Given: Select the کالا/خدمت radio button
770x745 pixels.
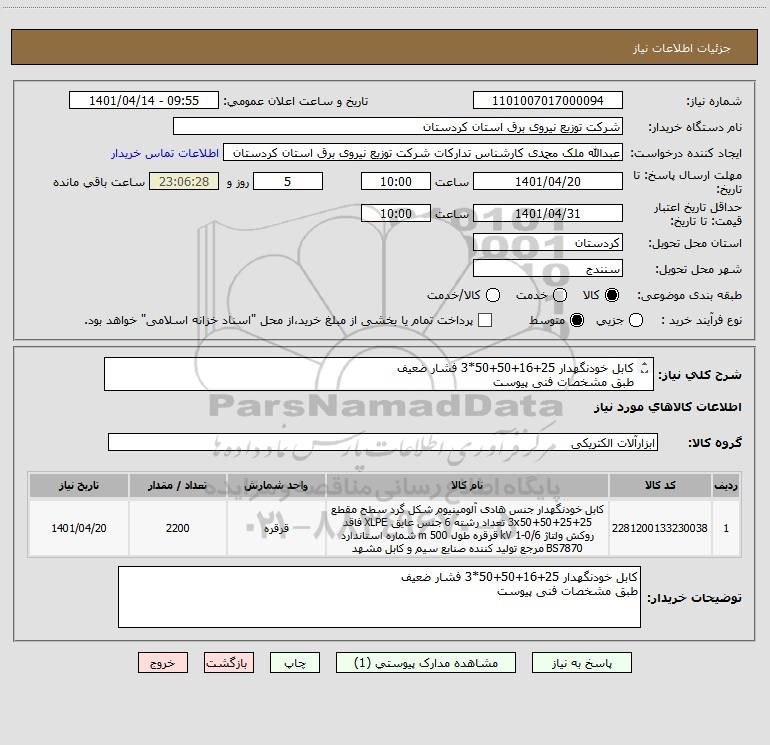Looking at the screenshot, I should coord(493,295).
